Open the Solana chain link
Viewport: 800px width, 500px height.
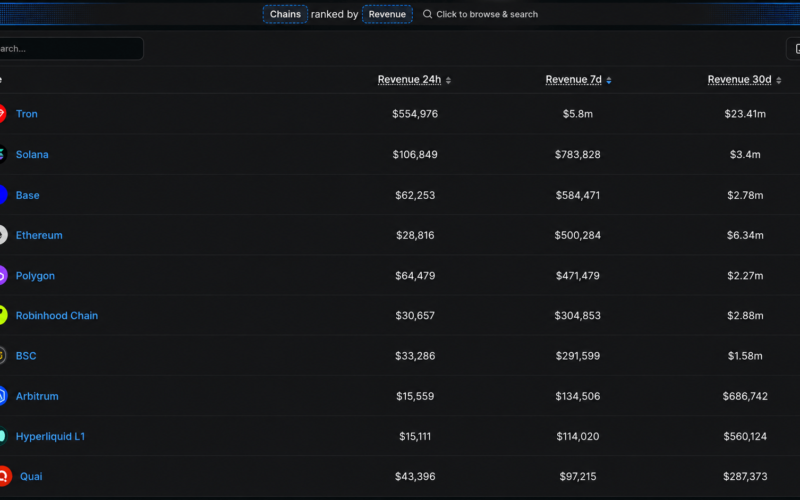pyautogui.click(x=32, y=155)
